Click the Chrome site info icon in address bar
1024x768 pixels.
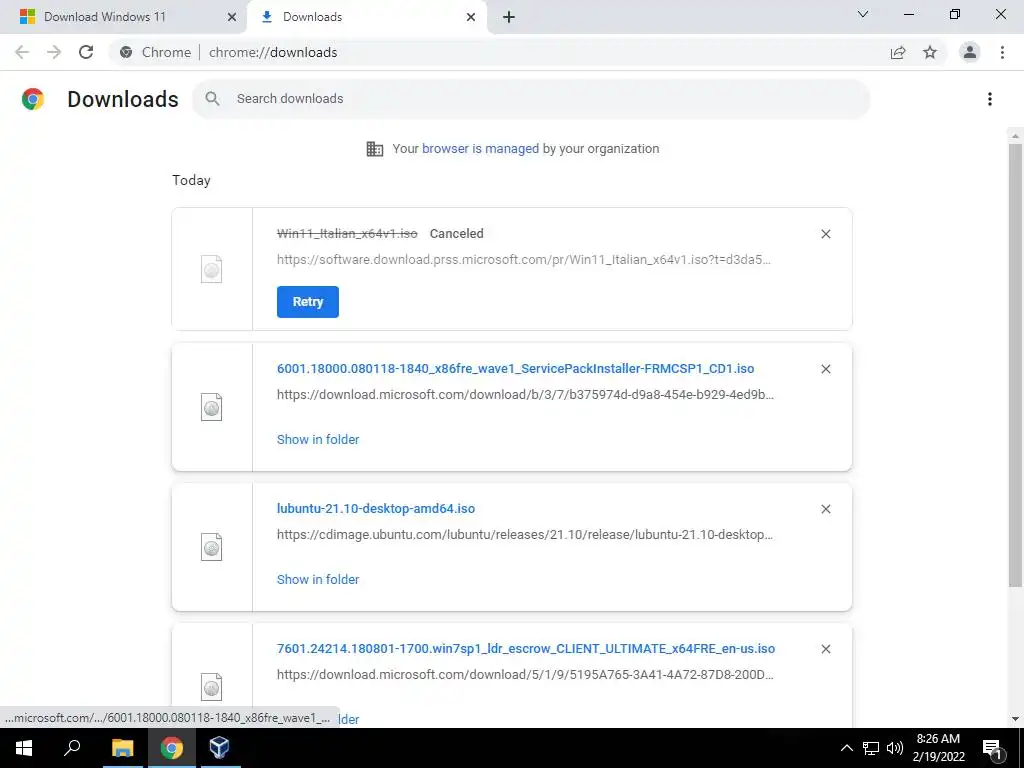(126, 52)
